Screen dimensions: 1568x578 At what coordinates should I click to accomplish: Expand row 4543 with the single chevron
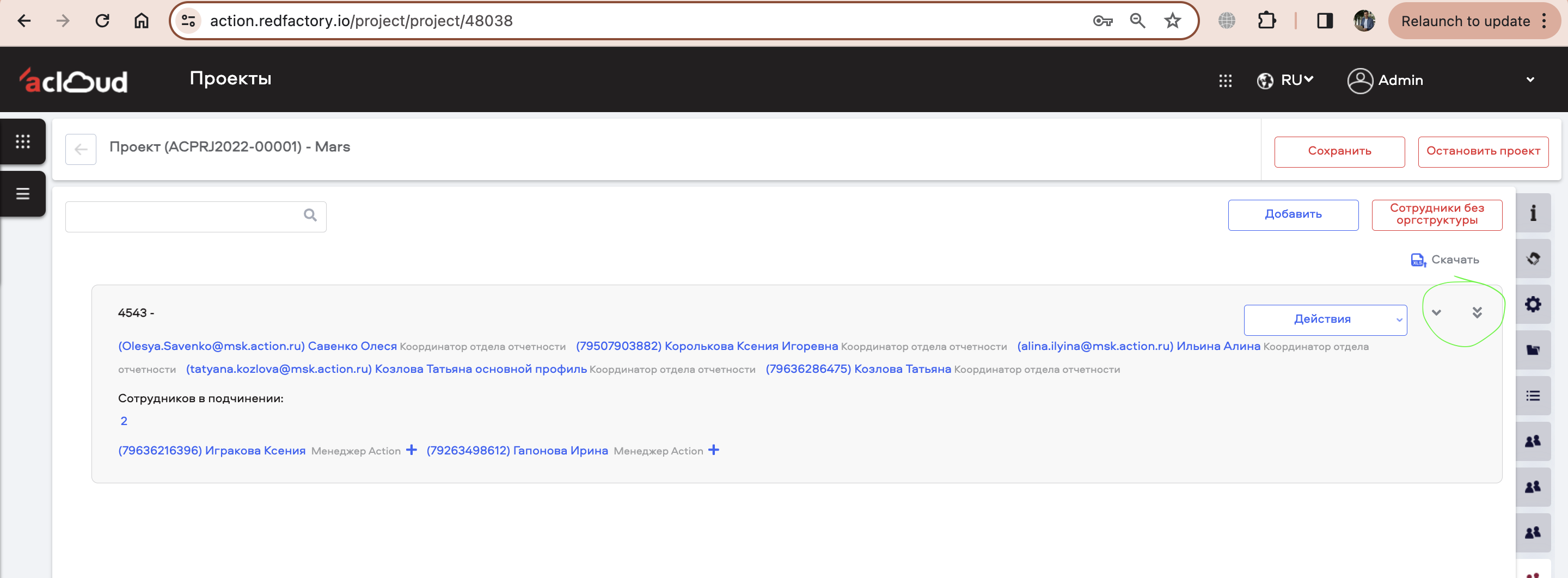tap(1437, 313)
